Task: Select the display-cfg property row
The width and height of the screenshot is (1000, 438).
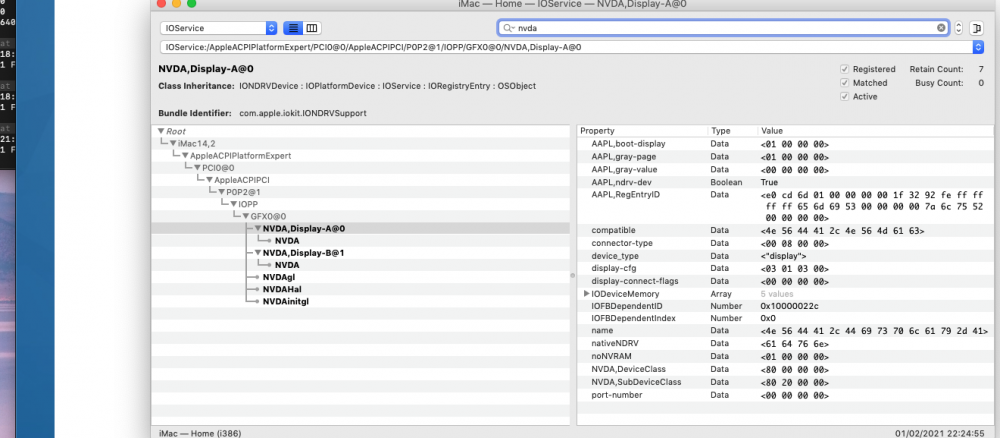Action: pyautogui.click(x=785, y=268)
